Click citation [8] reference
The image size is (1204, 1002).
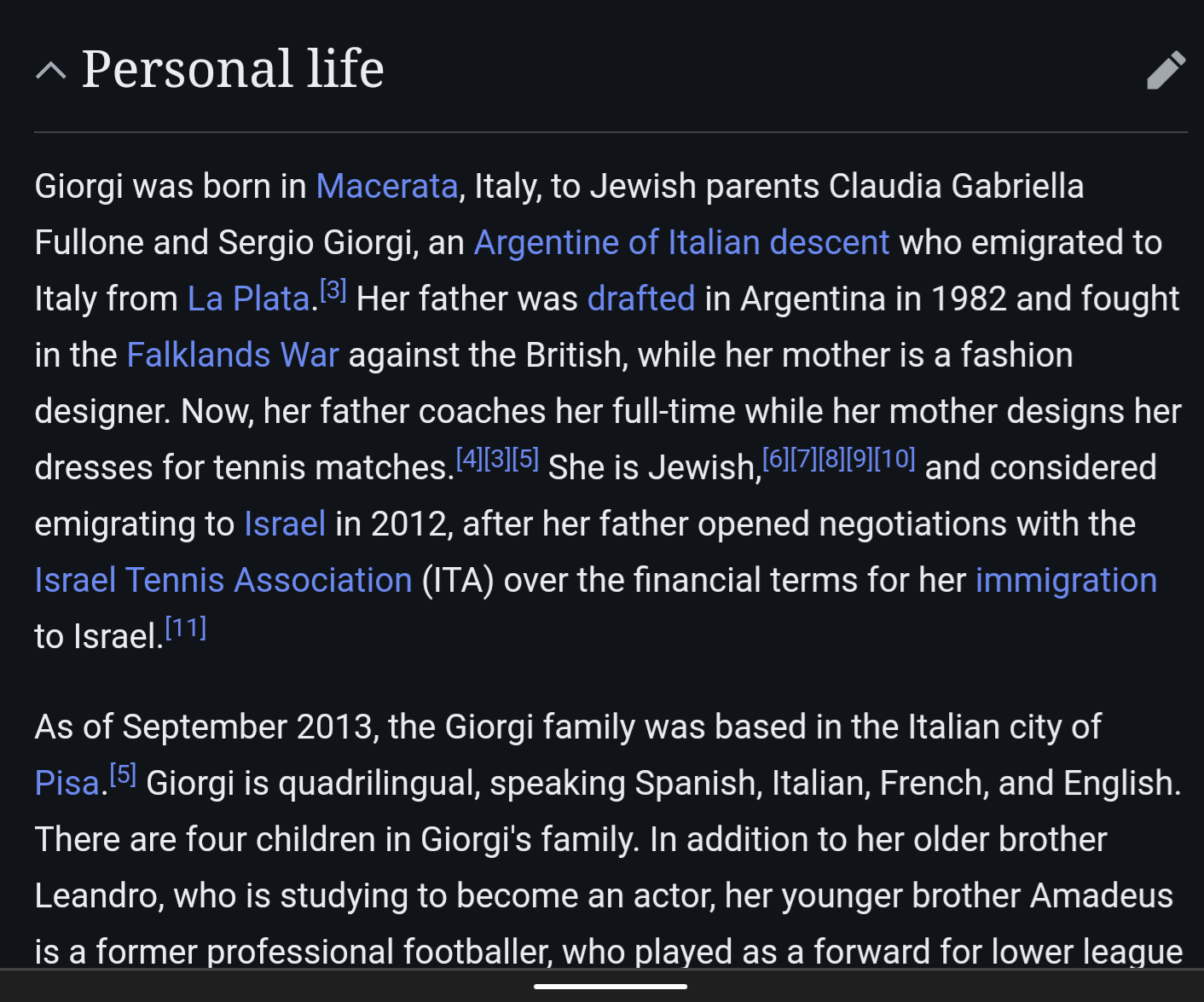pos(831,459)
